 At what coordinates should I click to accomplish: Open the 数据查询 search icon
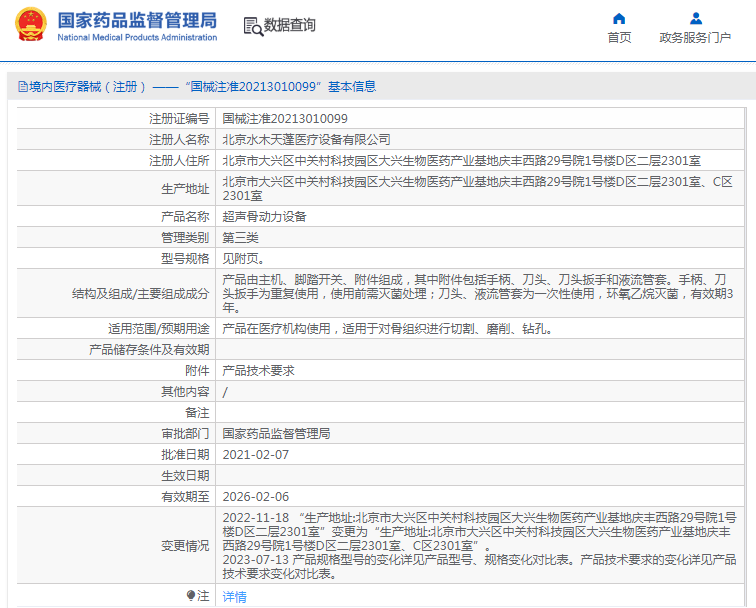[x=253, y=27]
